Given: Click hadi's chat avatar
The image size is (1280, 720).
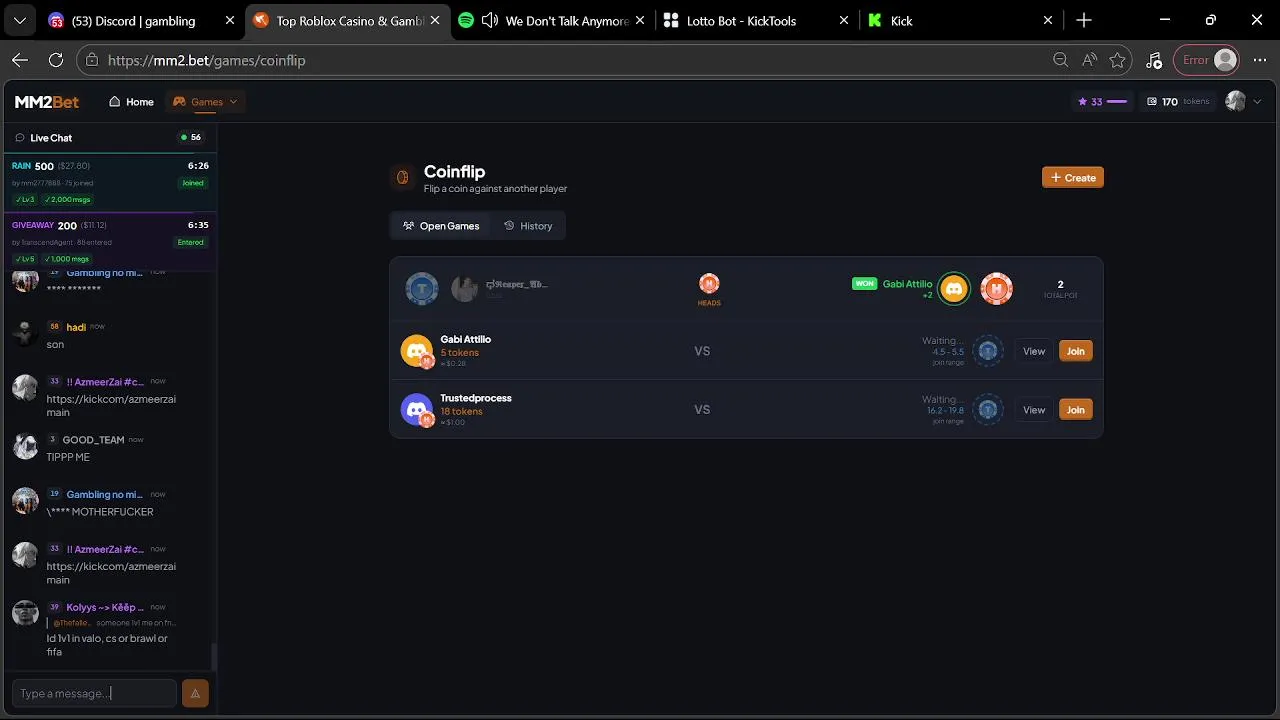Looking at the screenshot, I should tap(25, 332).
